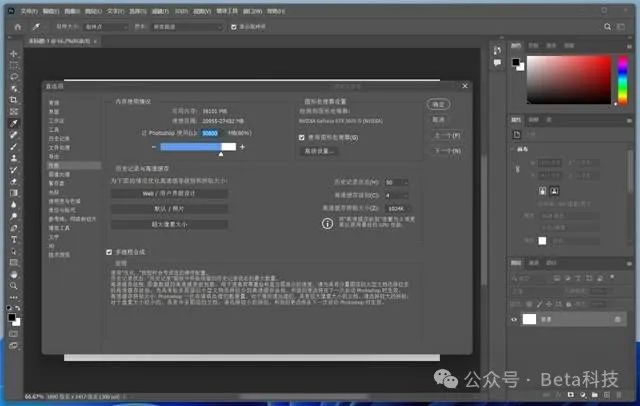
Task: Toggle 多线程合成 checkbox
Action: pos(109,252)
